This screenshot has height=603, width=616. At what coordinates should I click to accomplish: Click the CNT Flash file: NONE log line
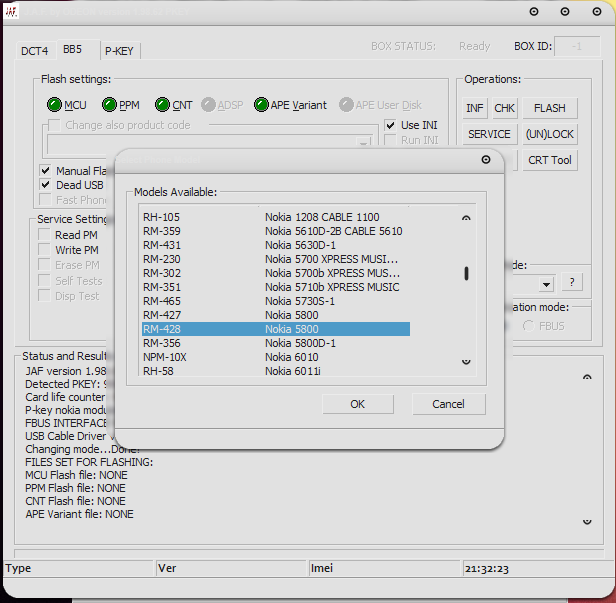(x=75, y=501)
